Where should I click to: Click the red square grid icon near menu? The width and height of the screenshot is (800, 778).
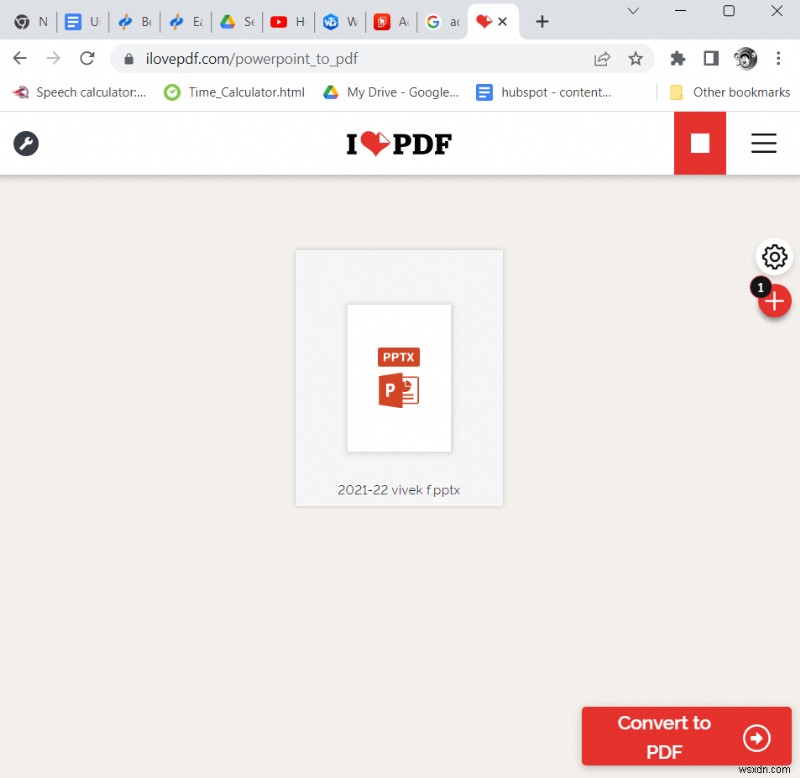(x=700, y=143)
